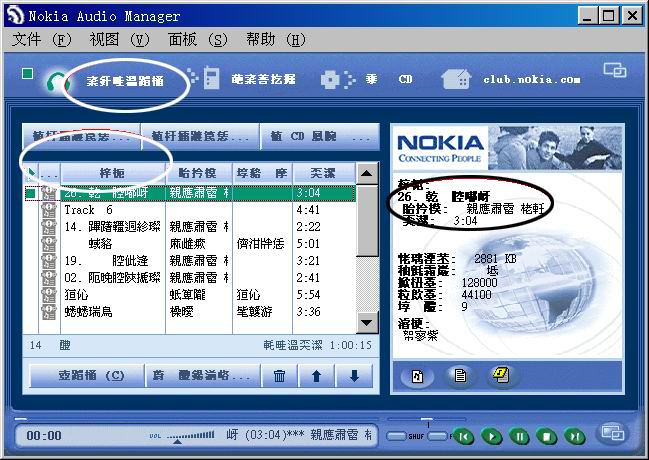649x460 pixels.
Task: Sort by the duration column header
Action: tap(323, 173)
